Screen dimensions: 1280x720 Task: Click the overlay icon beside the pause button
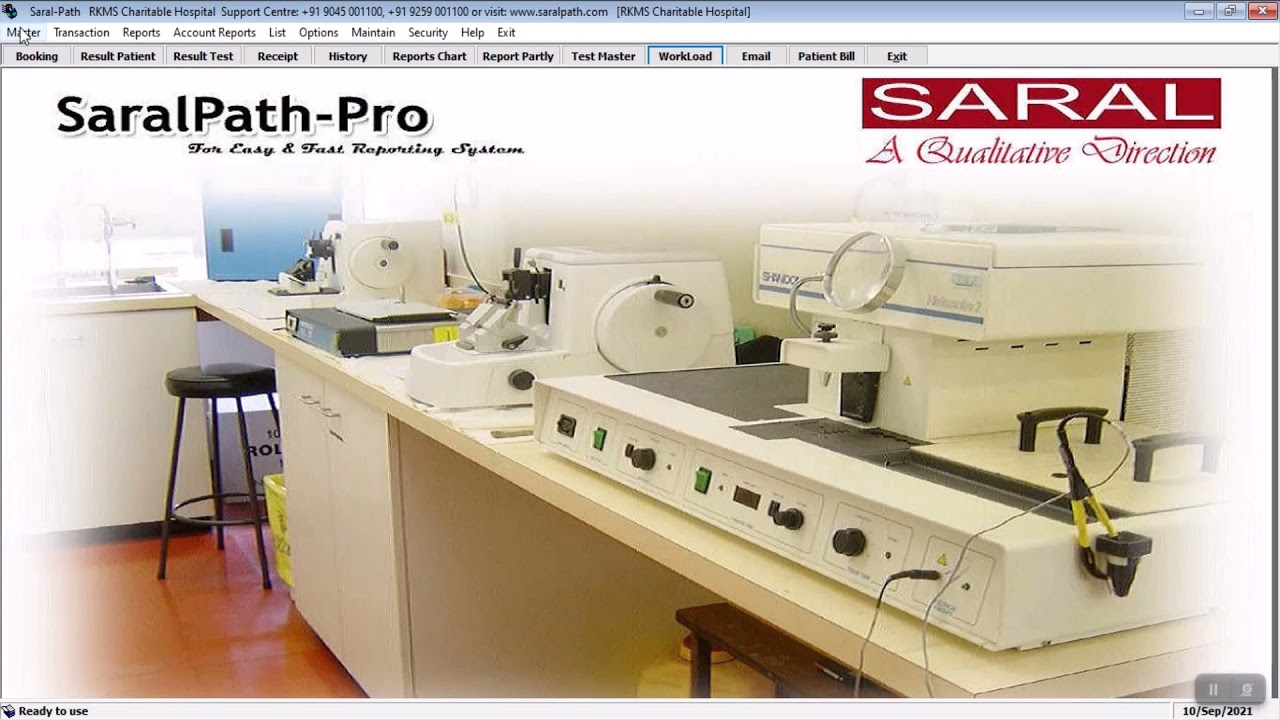tap(1247, 690)
